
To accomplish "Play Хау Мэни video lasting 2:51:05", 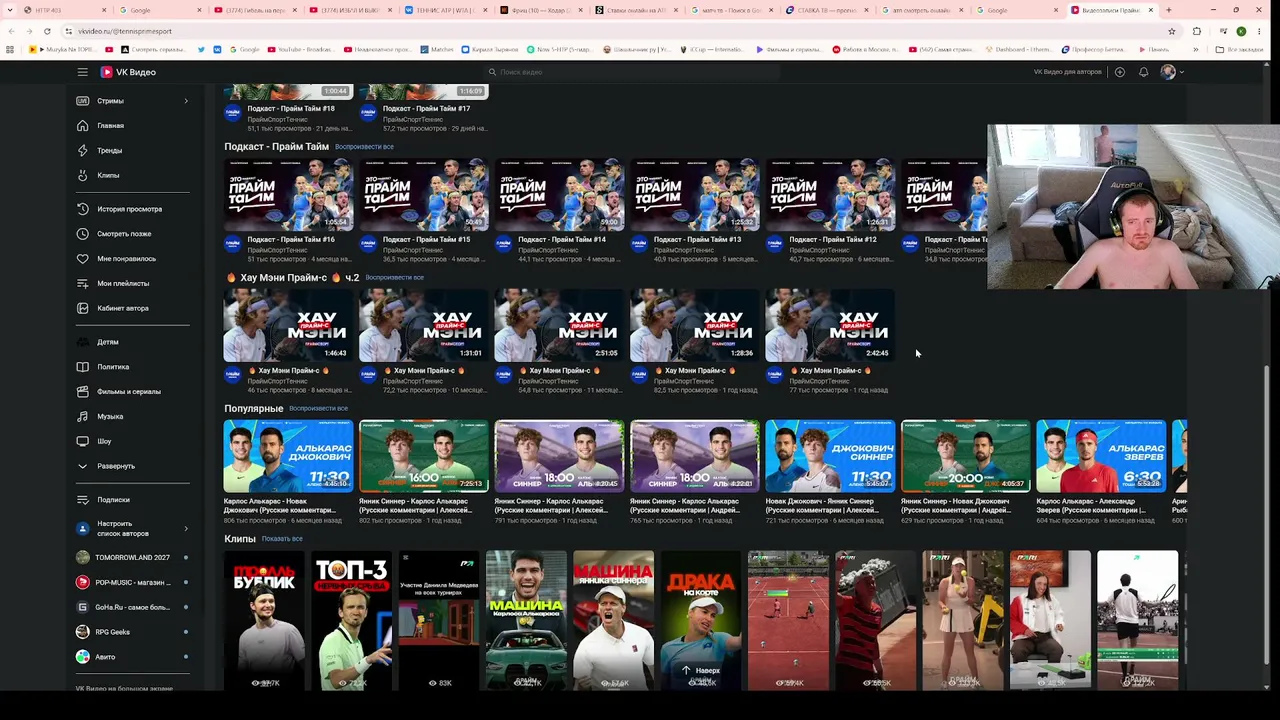I will (560, 325).
